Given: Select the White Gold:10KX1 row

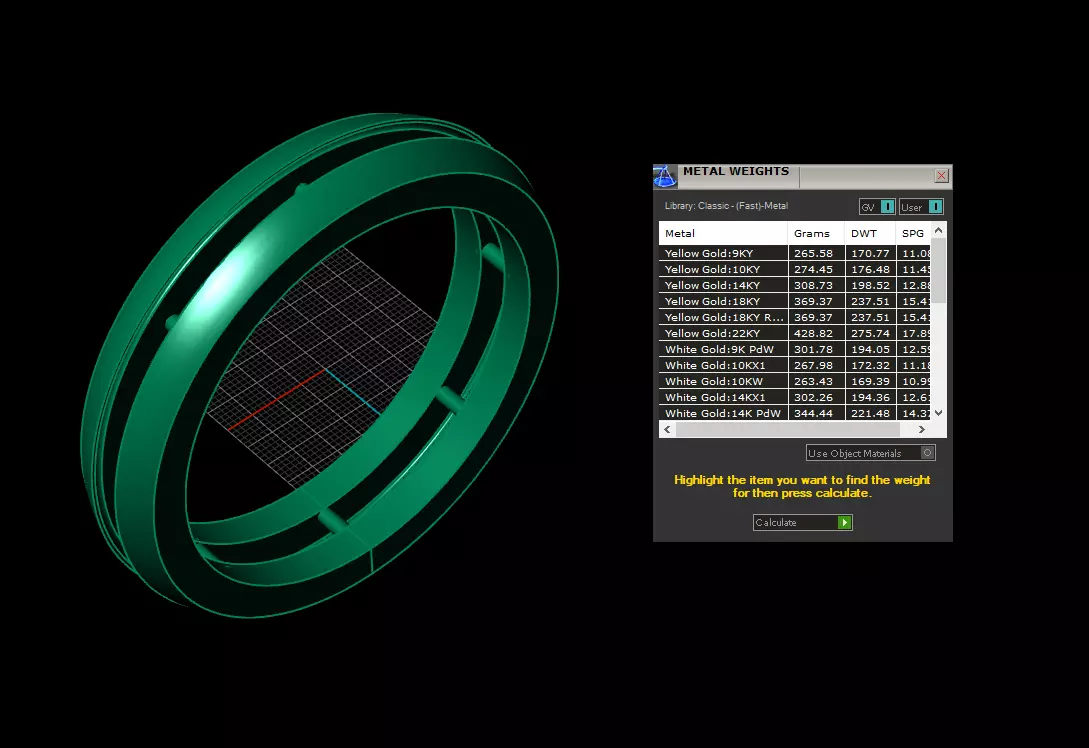Looking at the screenshot, I should [795, 365].
